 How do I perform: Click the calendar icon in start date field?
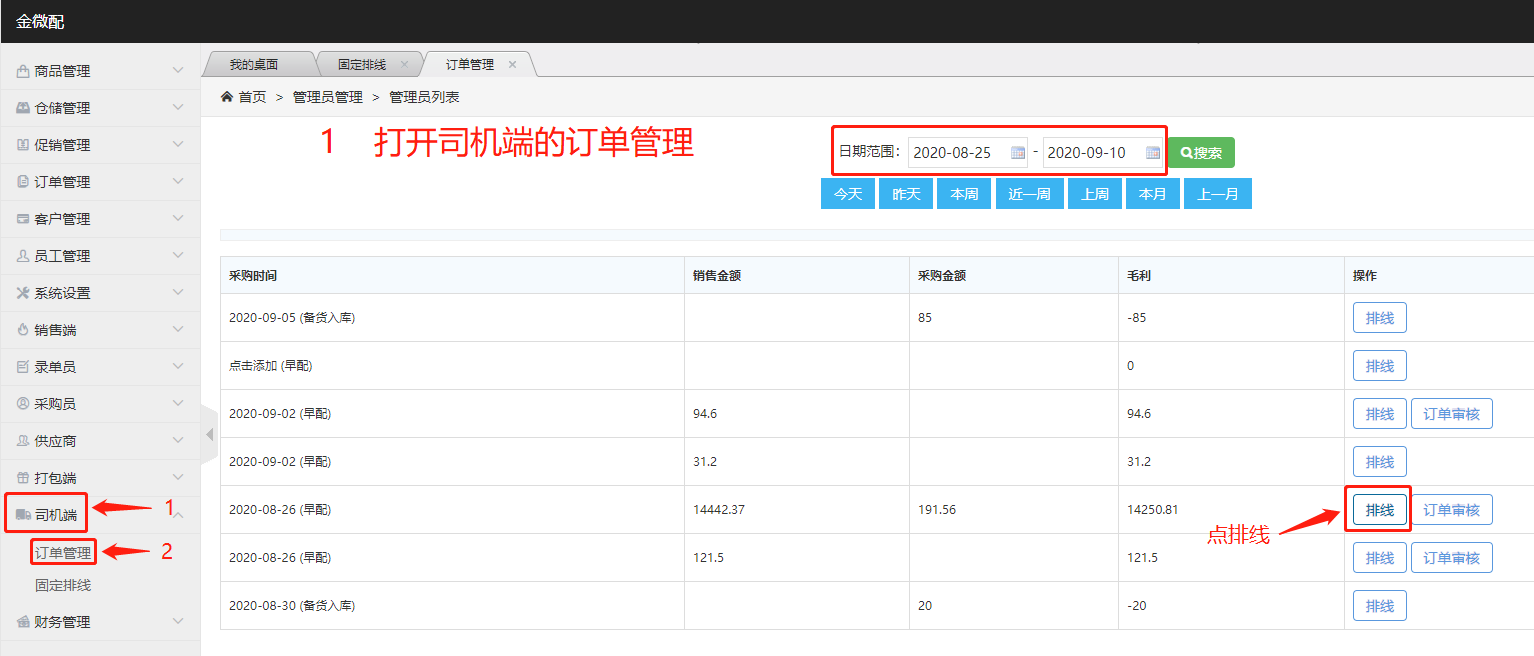1018,153
